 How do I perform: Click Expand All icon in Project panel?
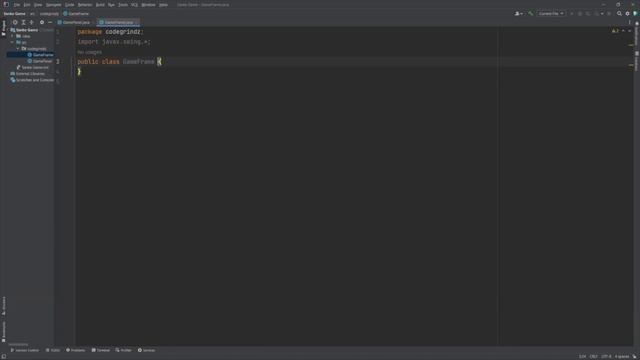click(23, 22)
